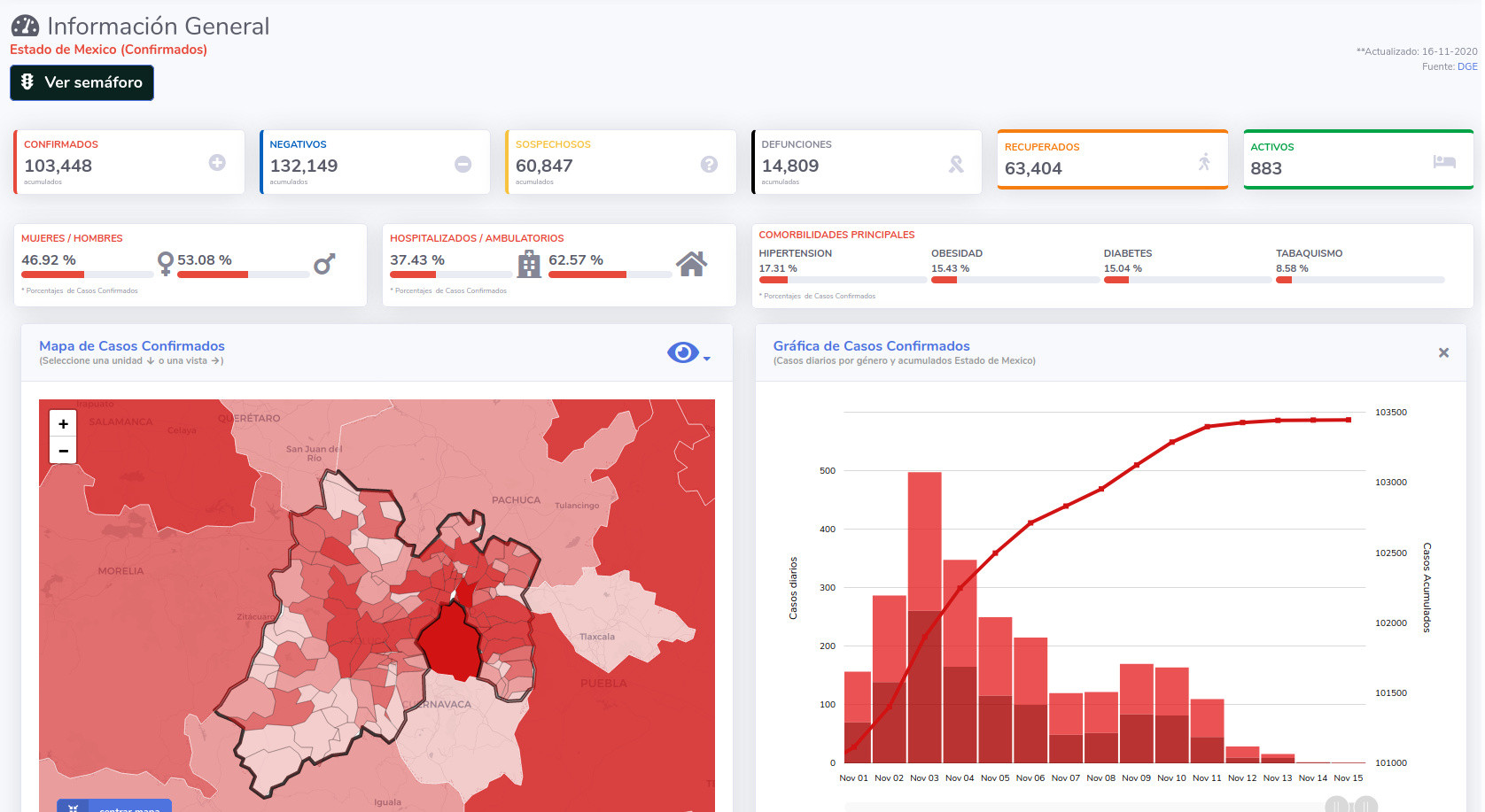This screenshot has width=1485, height=812.
Task: Click the 37.43 % Hospitalizados value
Action: 417,260
